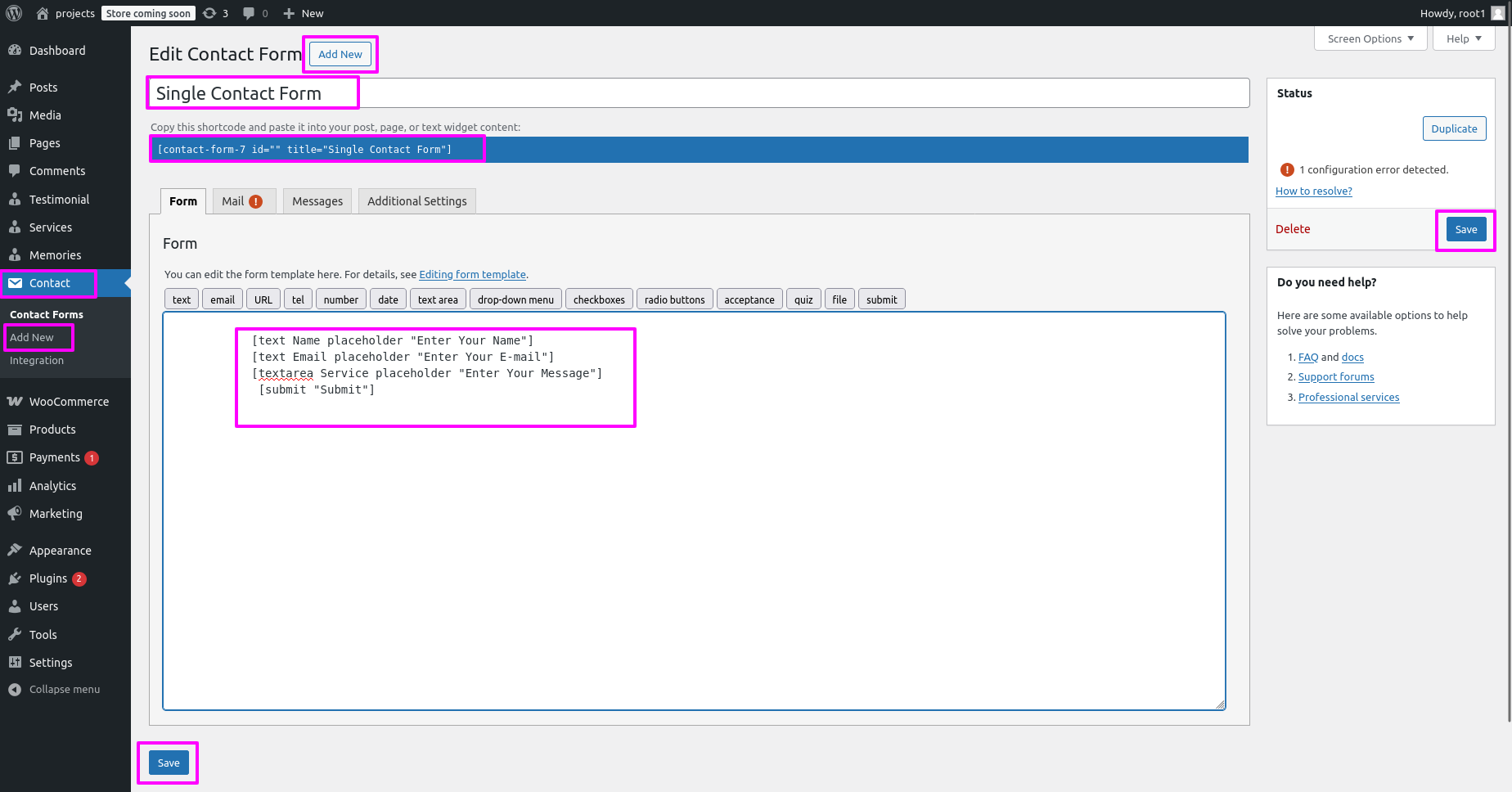Insert a radio buttons form tag
The image size is (1512, 792).
pyautogui.click(x=674, y=299)
